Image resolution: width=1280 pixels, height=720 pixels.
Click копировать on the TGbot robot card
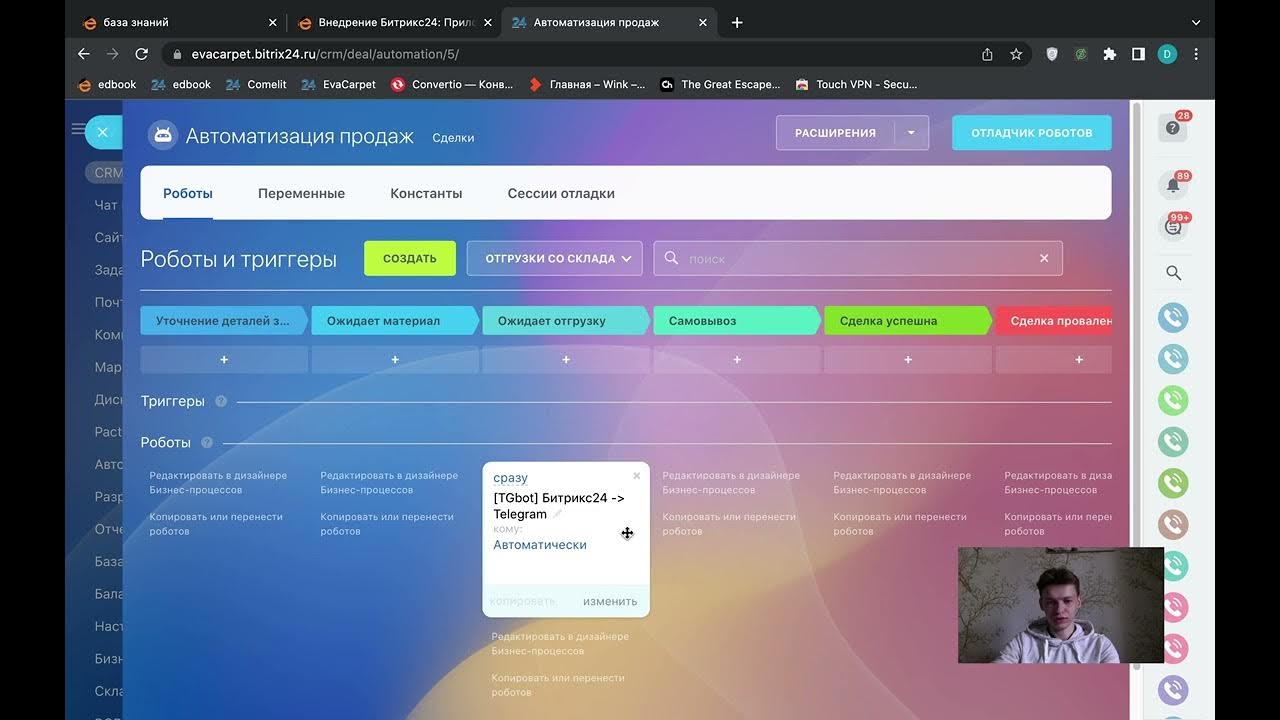coord(523,601)
